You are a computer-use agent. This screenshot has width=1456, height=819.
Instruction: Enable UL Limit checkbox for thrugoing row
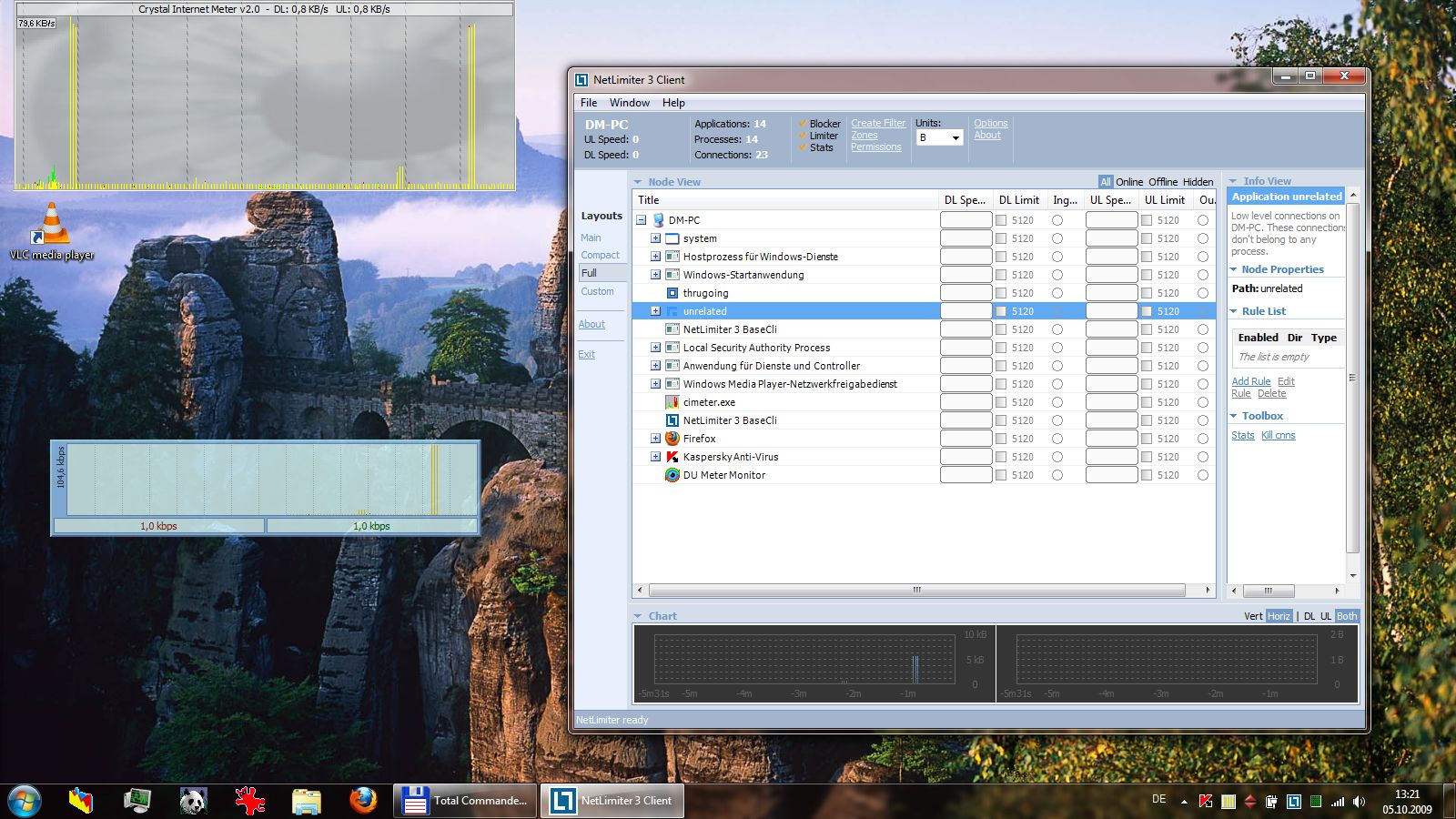click(1147, 293)
